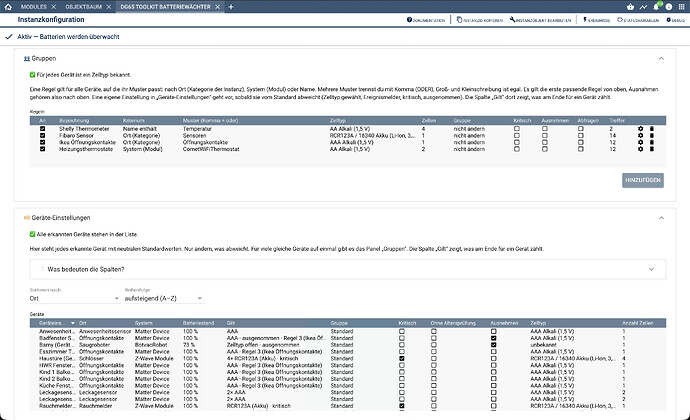This screenshot has height=420, width=690.
Task: Open Ereignisse
Action: [x=596, y=20]
